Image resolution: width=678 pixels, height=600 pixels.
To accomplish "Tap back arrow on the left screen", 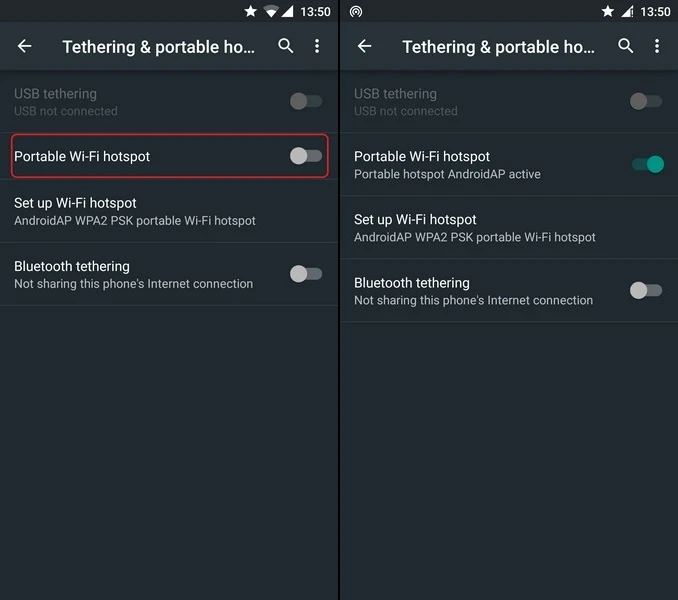I will (25, 46).
